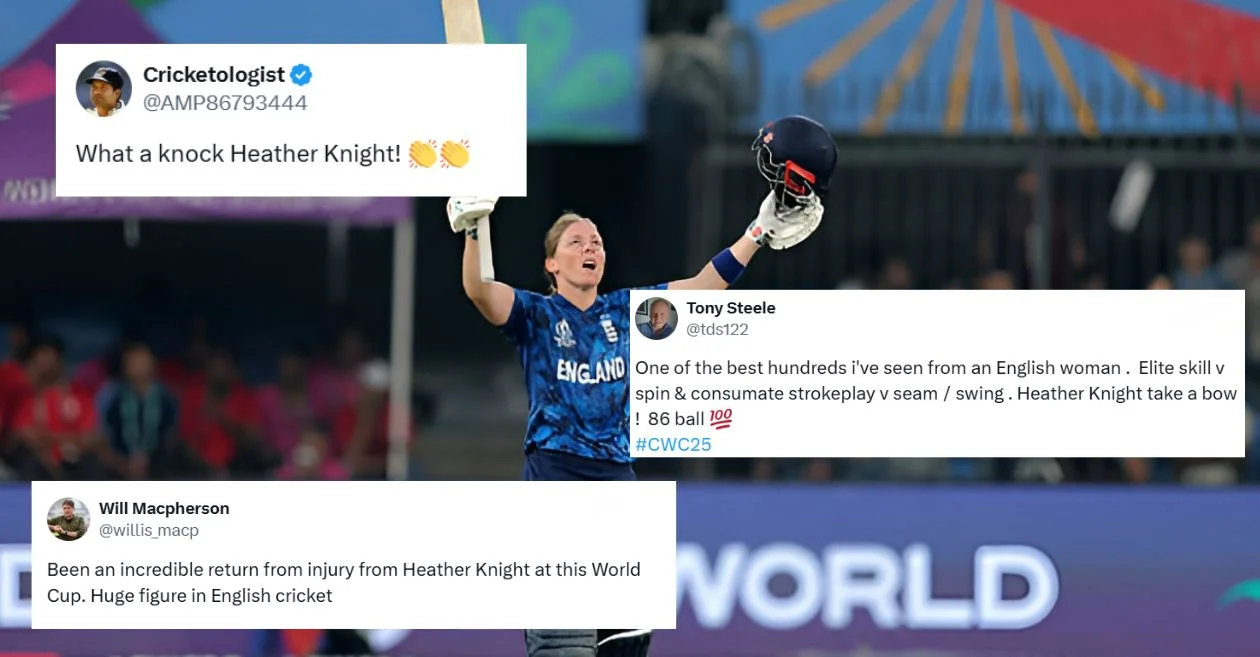Open Tony Steele's profile picture
Image resolution: width=1260 pixels, height=657 pixels.
(657, 318)
